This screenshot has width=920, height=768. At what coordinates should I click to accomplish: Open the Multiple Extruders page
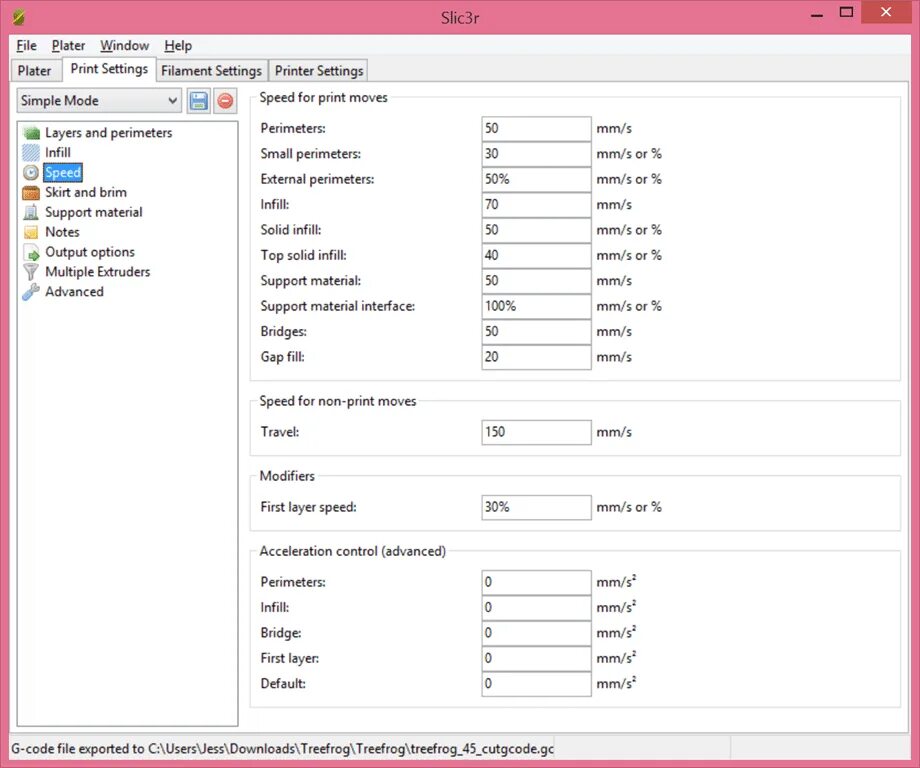pos(97,272)
